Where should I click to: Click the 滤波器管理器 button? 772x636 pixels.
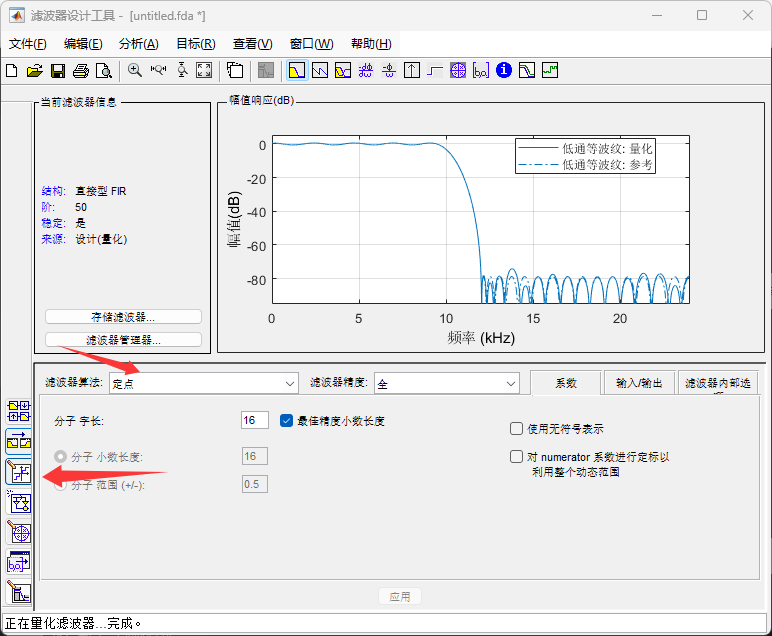coord(123,340)
